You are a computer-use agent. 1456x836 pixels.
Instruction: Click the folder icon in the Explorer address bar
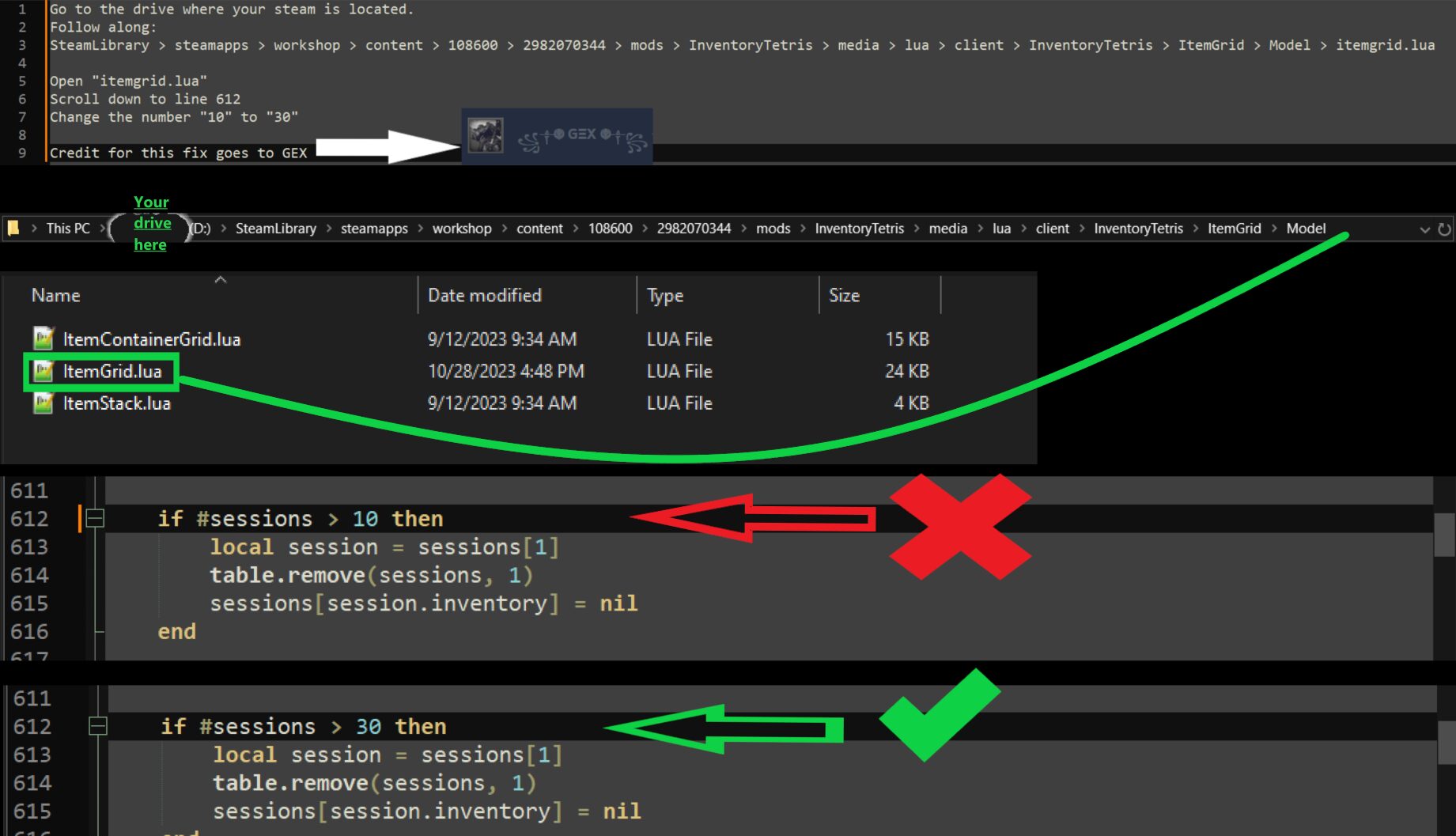(x=13, y=229)
